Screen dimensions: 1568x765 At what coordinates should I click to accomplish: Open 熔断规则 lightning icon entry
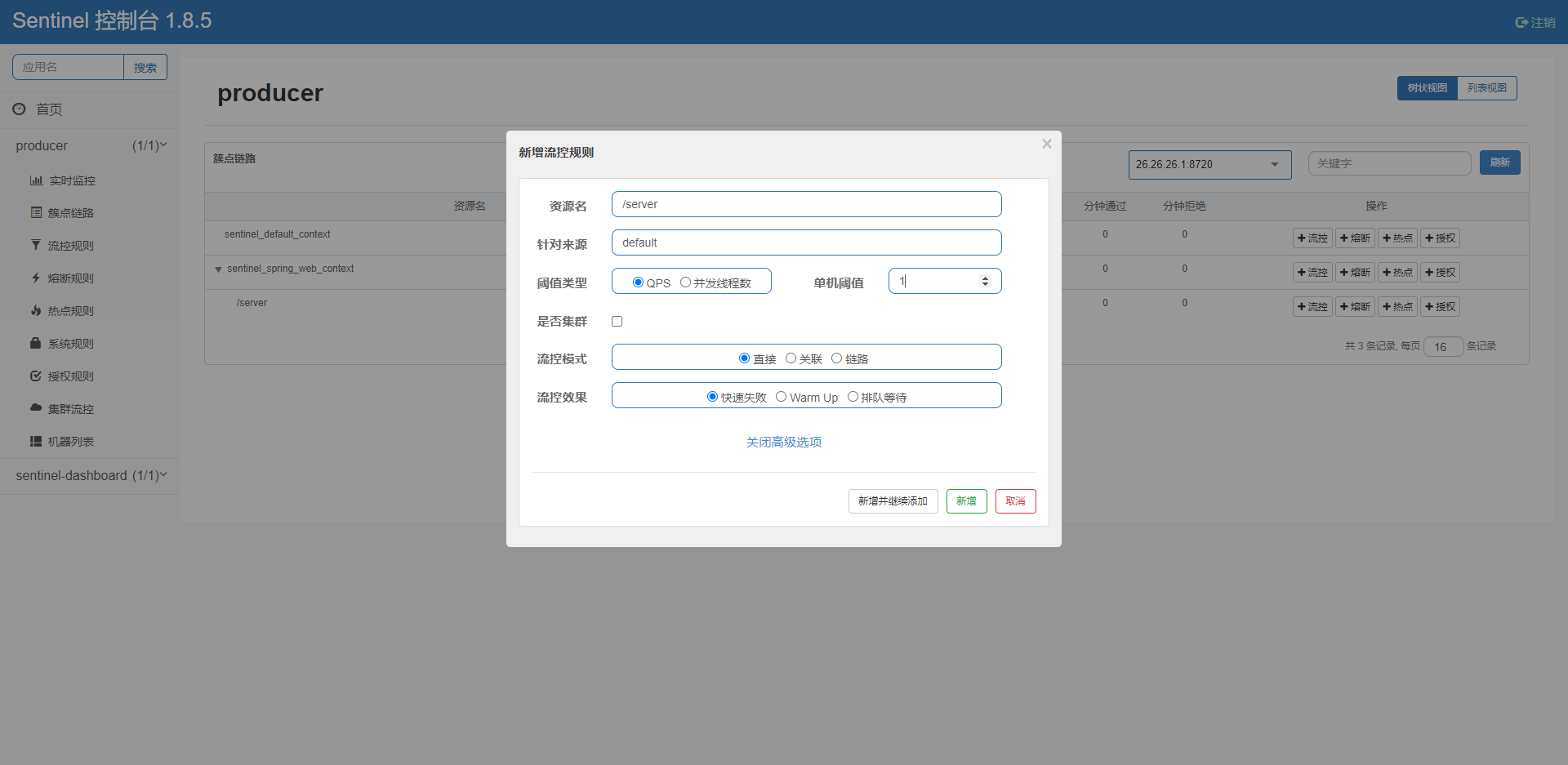(x=36, y=278)
